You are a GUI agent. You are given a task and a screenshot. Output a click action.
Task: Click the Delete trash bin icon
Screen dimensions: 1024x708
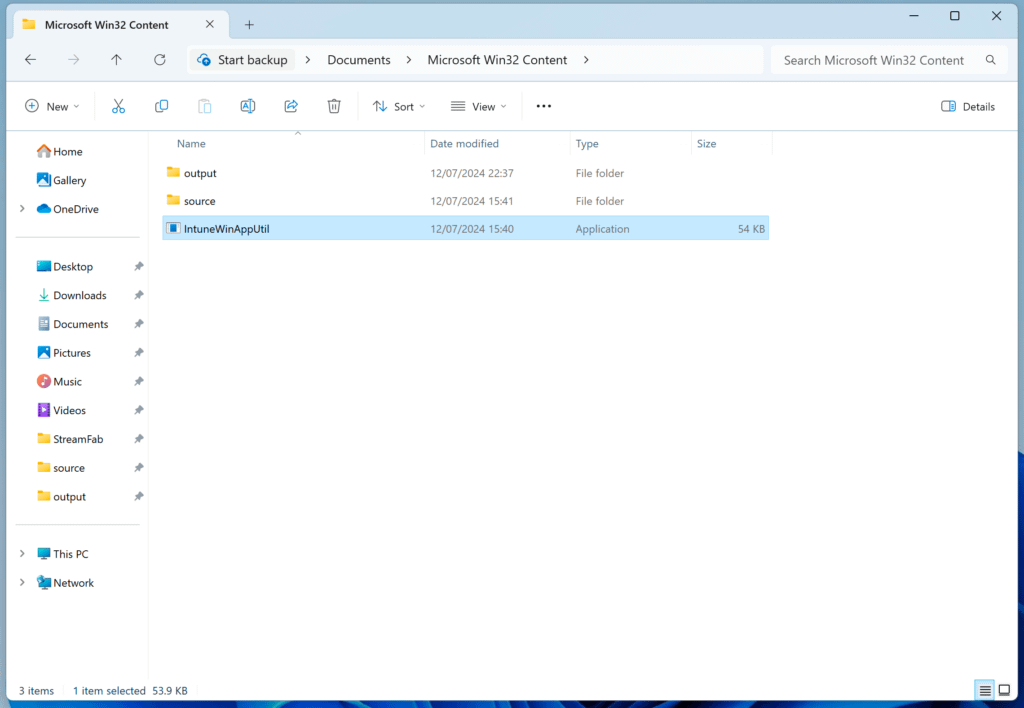pos(334,106)
